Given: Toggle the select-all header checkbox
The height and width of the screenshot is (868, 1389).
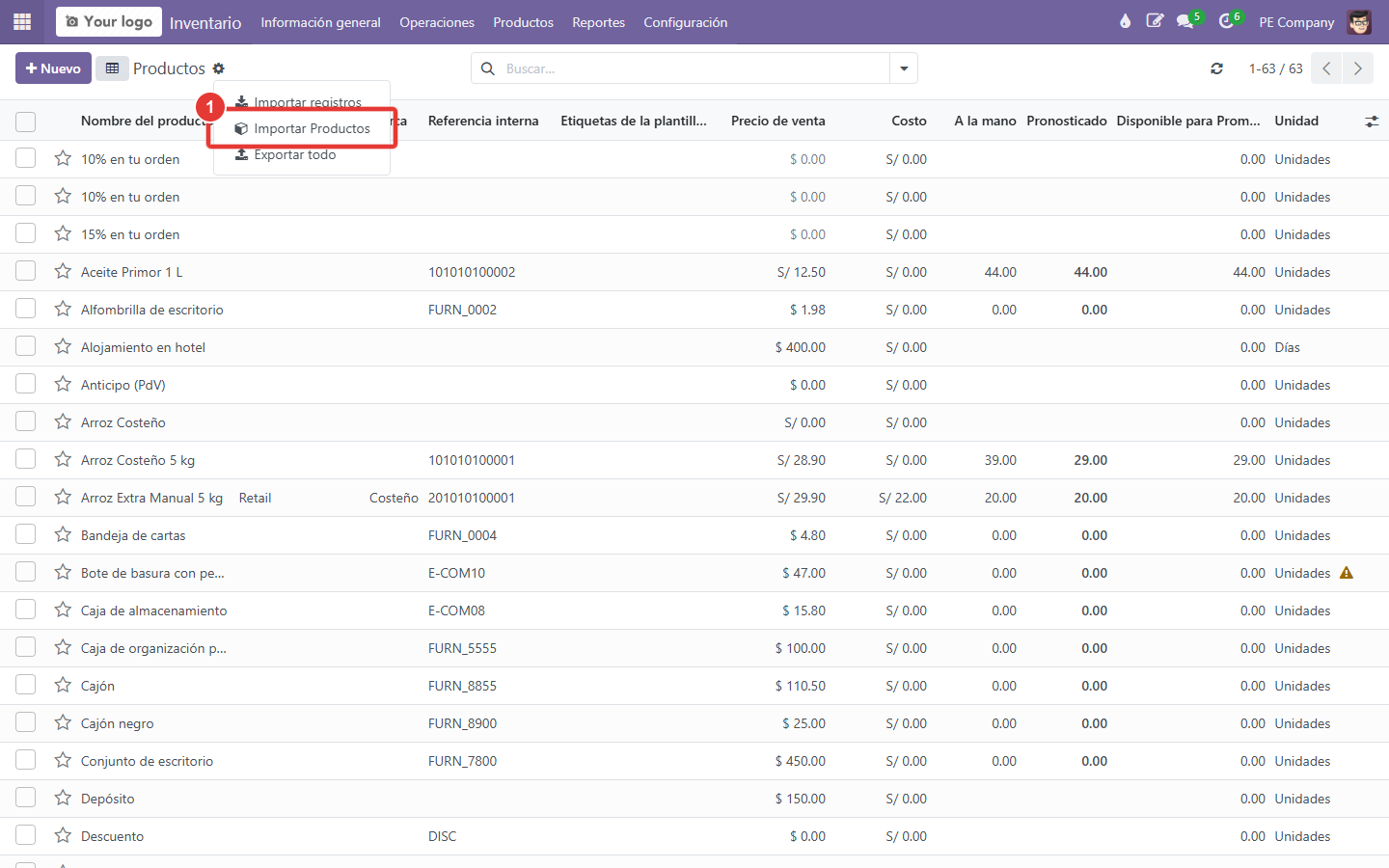Looking at the screenshot, I should (26, 122).
